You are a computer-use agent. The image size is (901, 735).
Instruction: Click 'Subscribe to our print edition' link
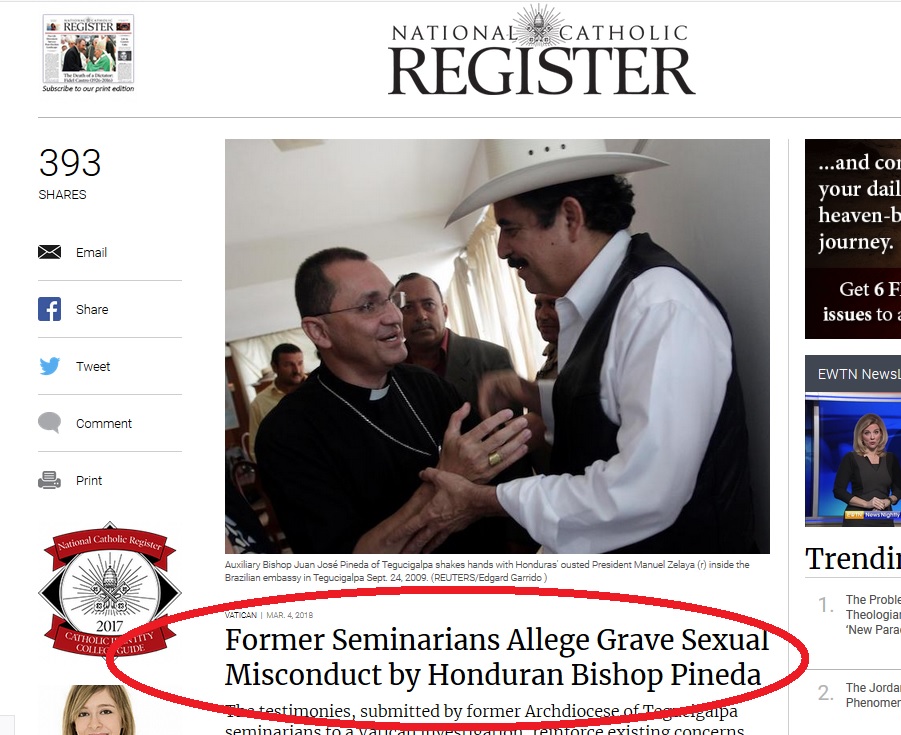pyautogui.click(x=88, y=89)
